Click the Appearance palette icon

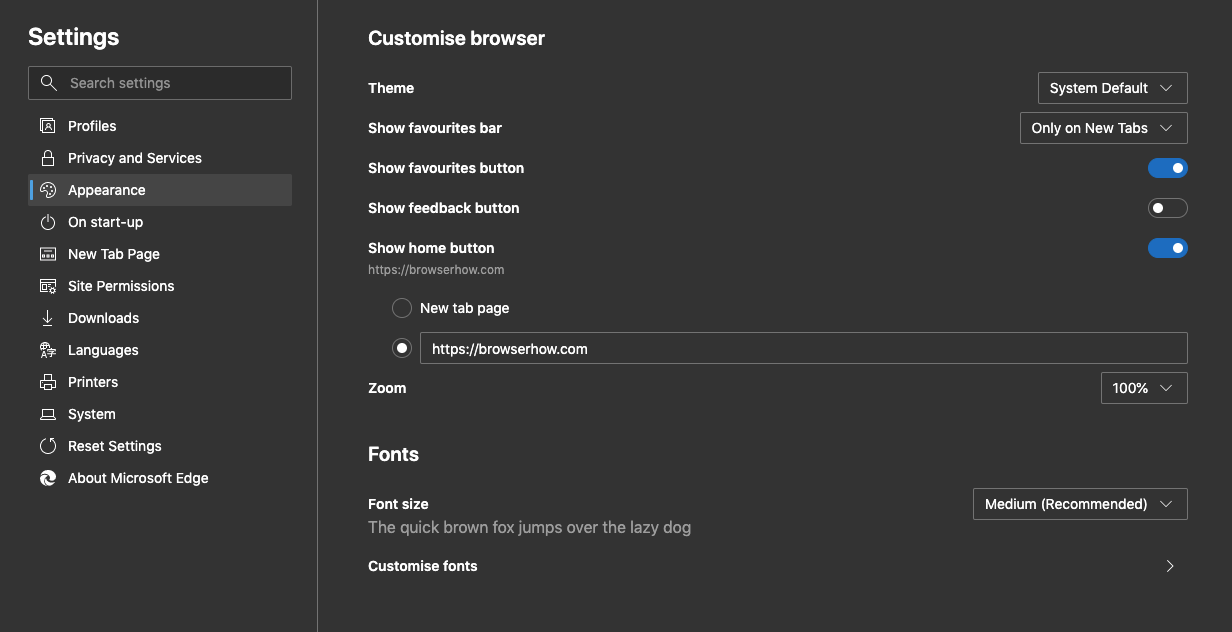48,189
